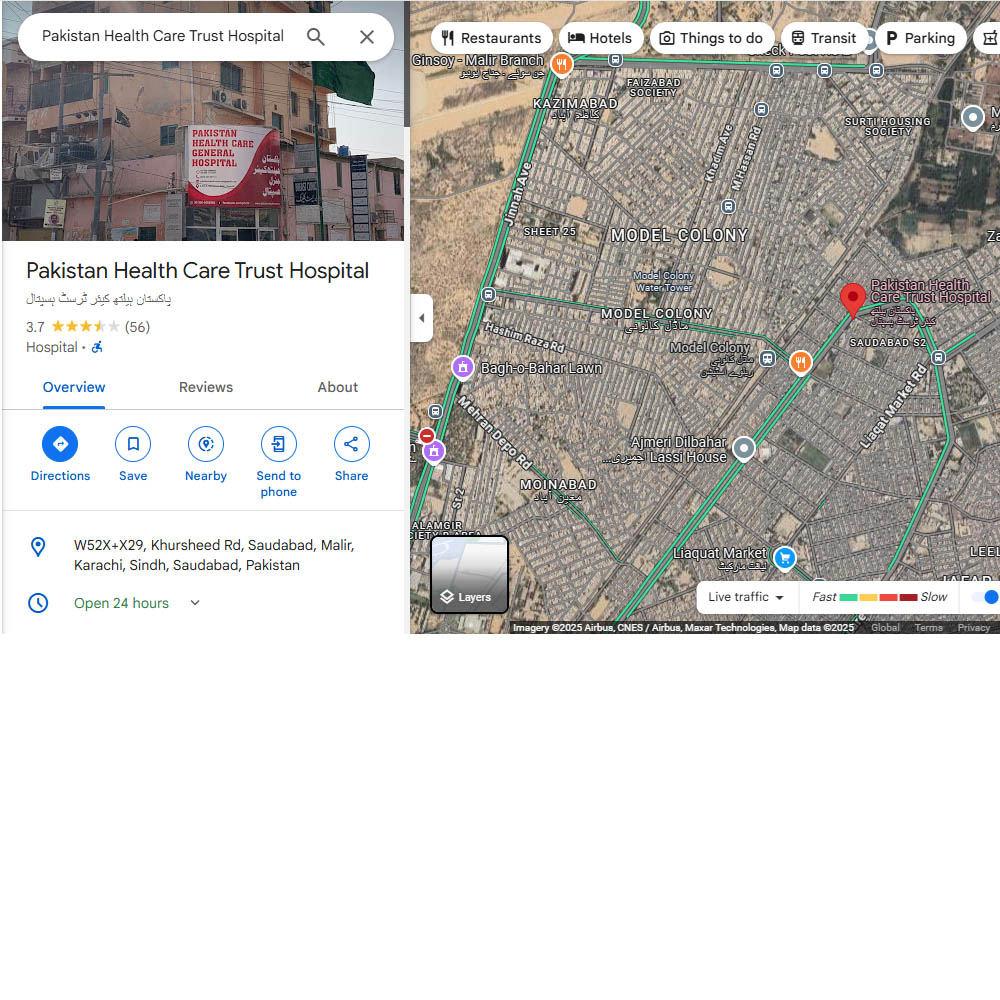The width and height of the screenshot is (1000, 1000).
Task: Search Nearby places
Action: point(206,444)
